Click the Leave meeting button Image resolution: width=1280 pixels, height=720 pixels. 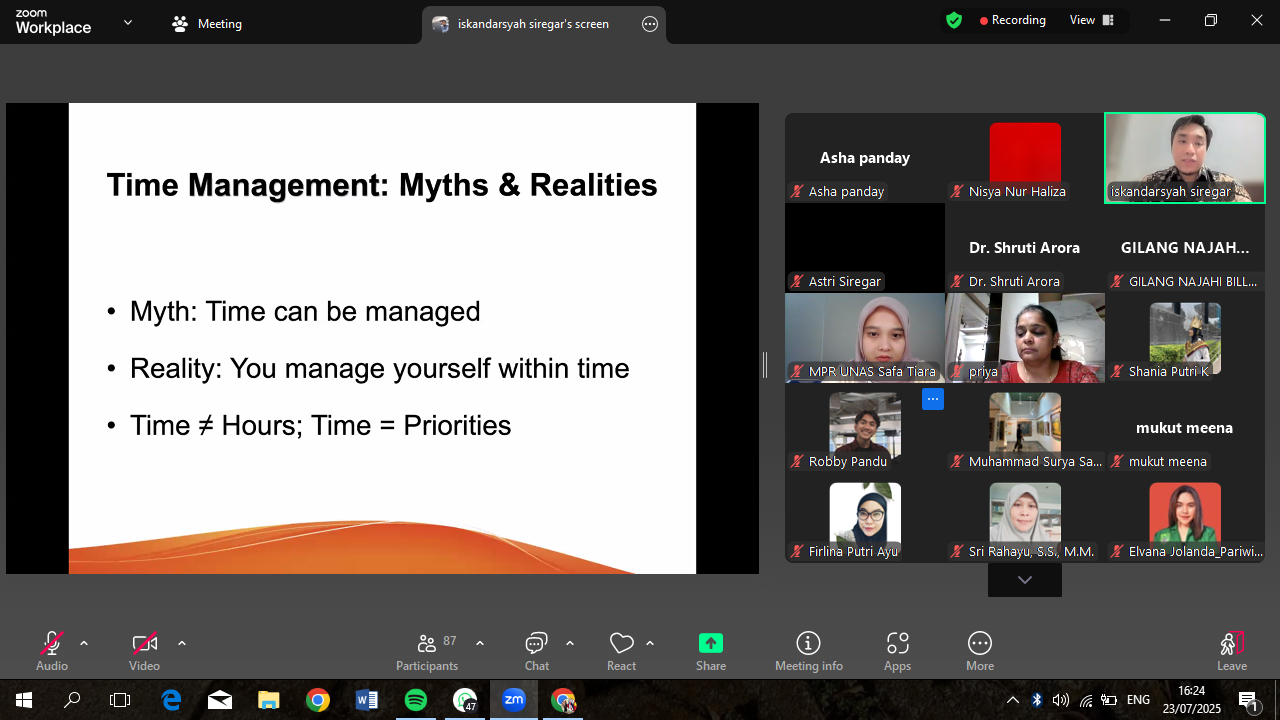pyautogui.click(x=1231, y=651)
